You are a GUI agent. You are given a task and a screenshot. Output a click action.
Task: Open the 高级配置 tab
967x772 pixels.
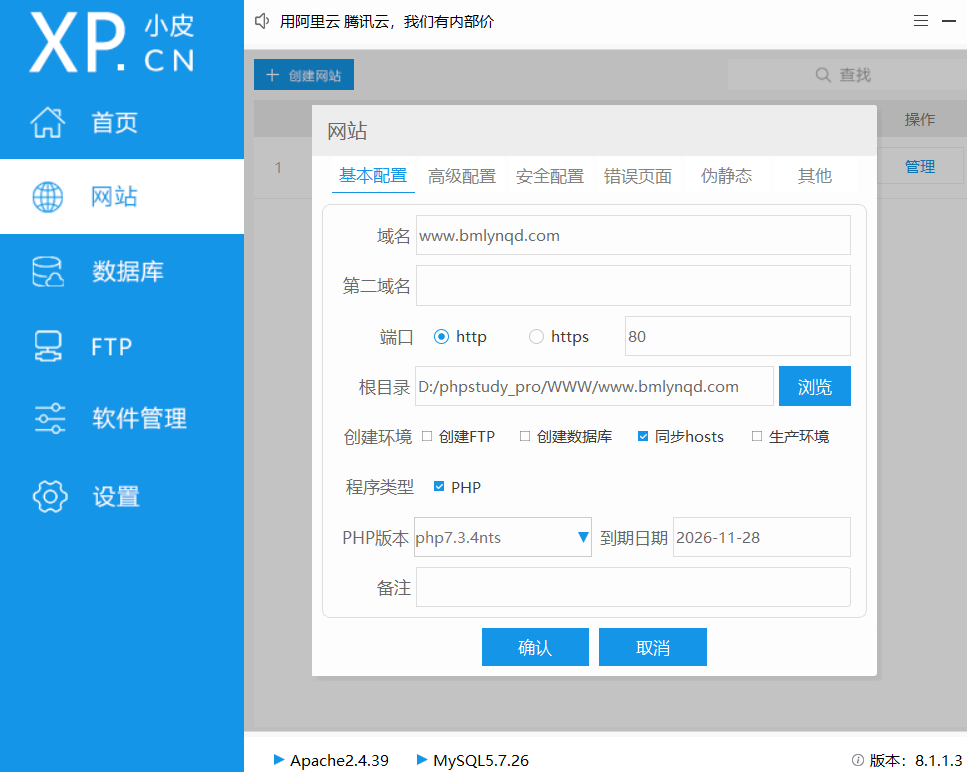click(x=460, y=175)
